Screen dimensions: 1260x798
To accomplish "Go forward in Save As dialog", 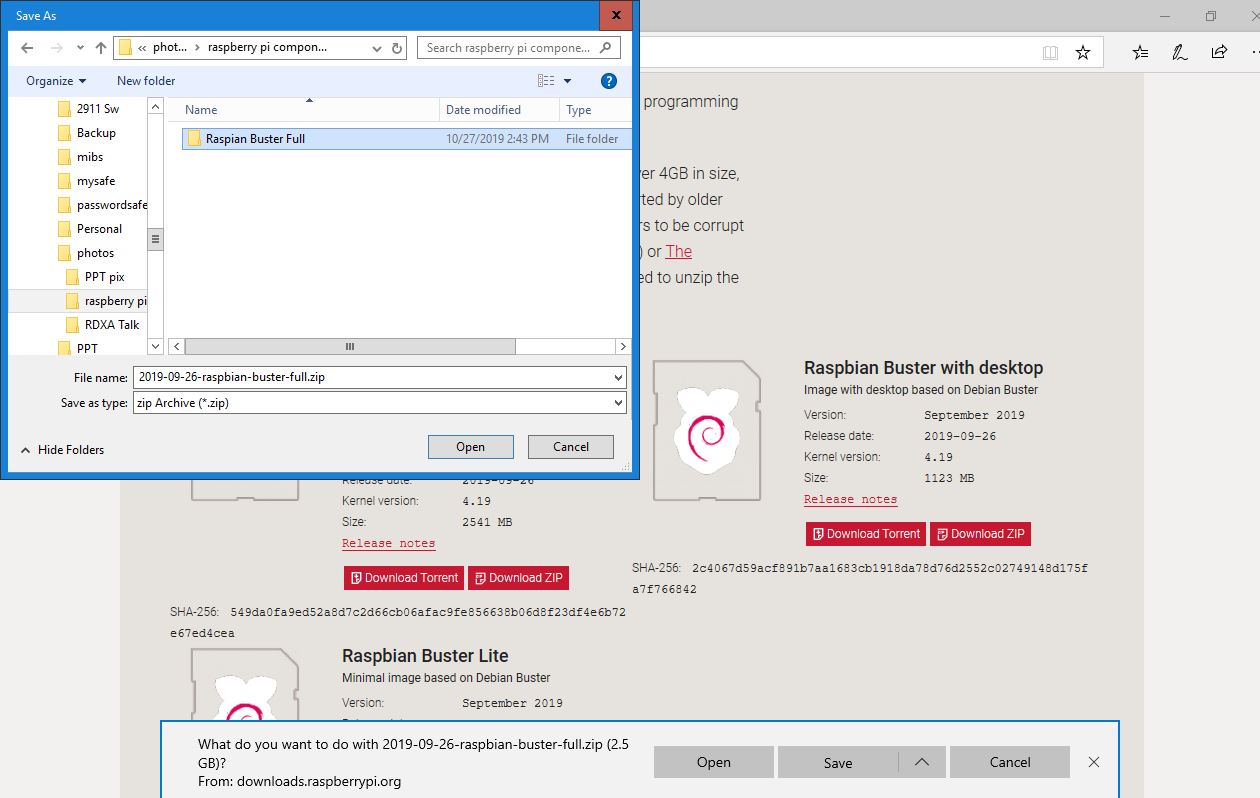I will tap(55, 48).
